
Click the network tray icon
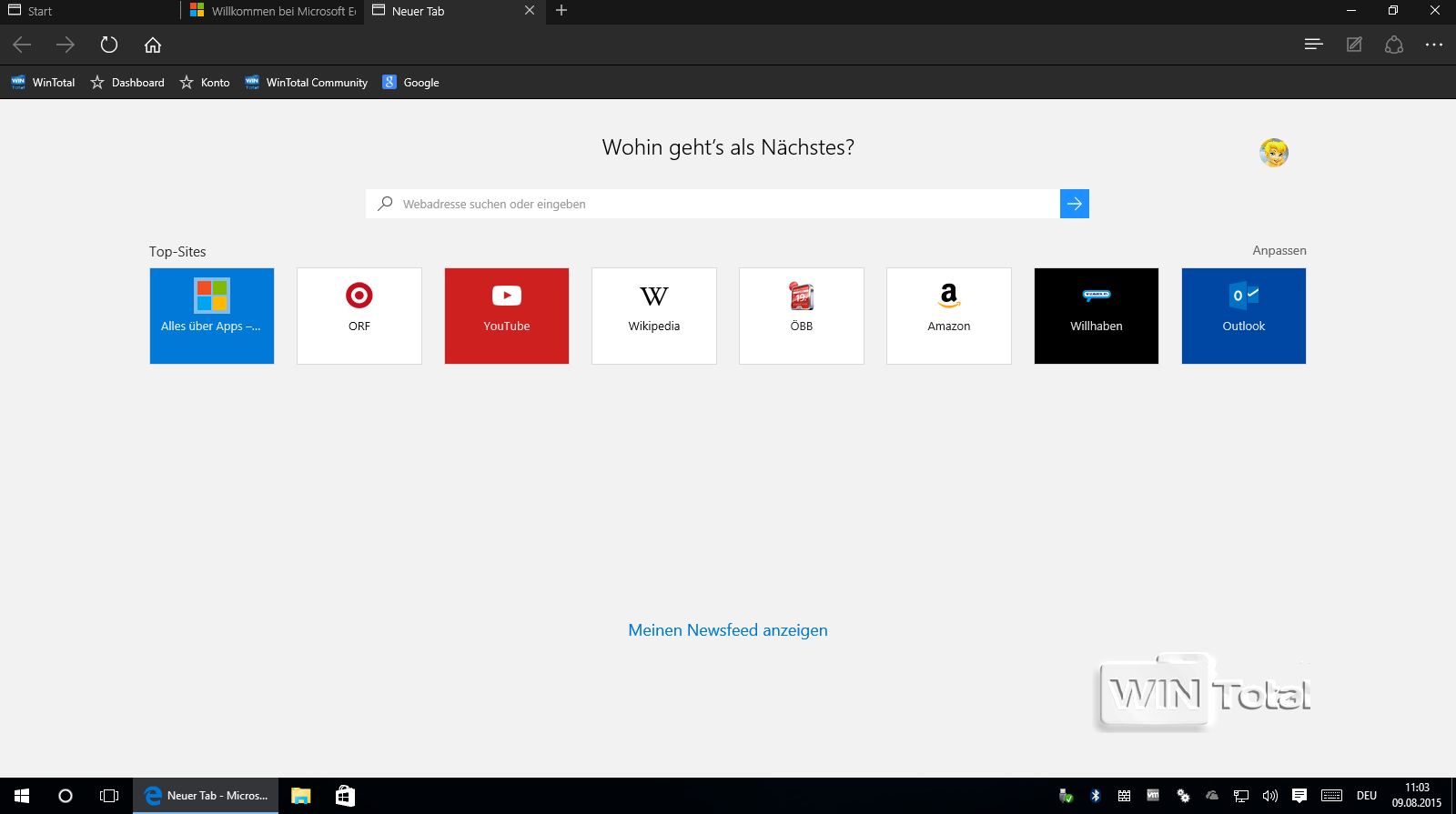[x=1241, y=796]
